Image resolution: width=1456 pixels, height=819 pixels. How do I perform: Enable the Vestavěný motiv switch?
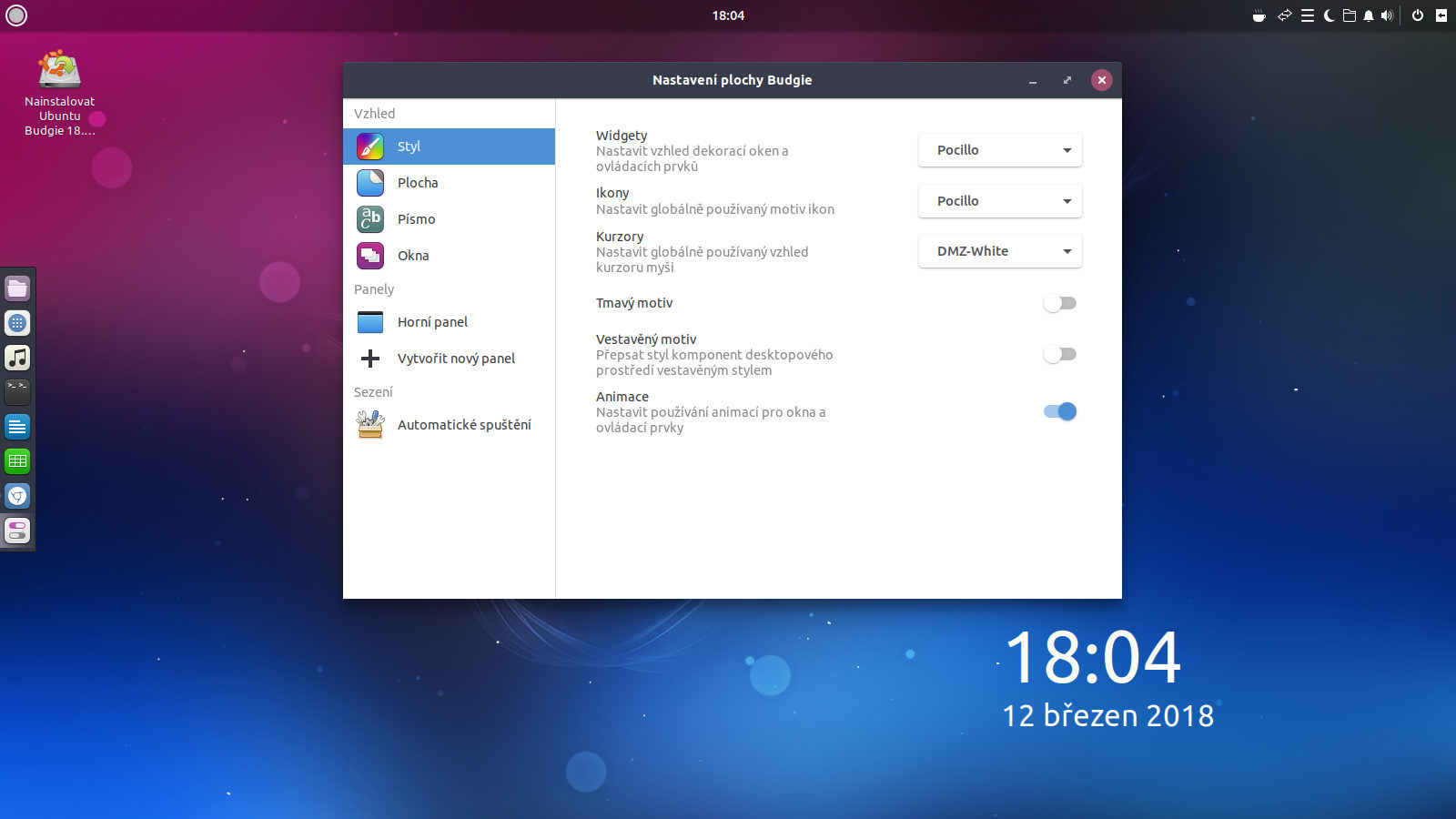(1060, 354)
